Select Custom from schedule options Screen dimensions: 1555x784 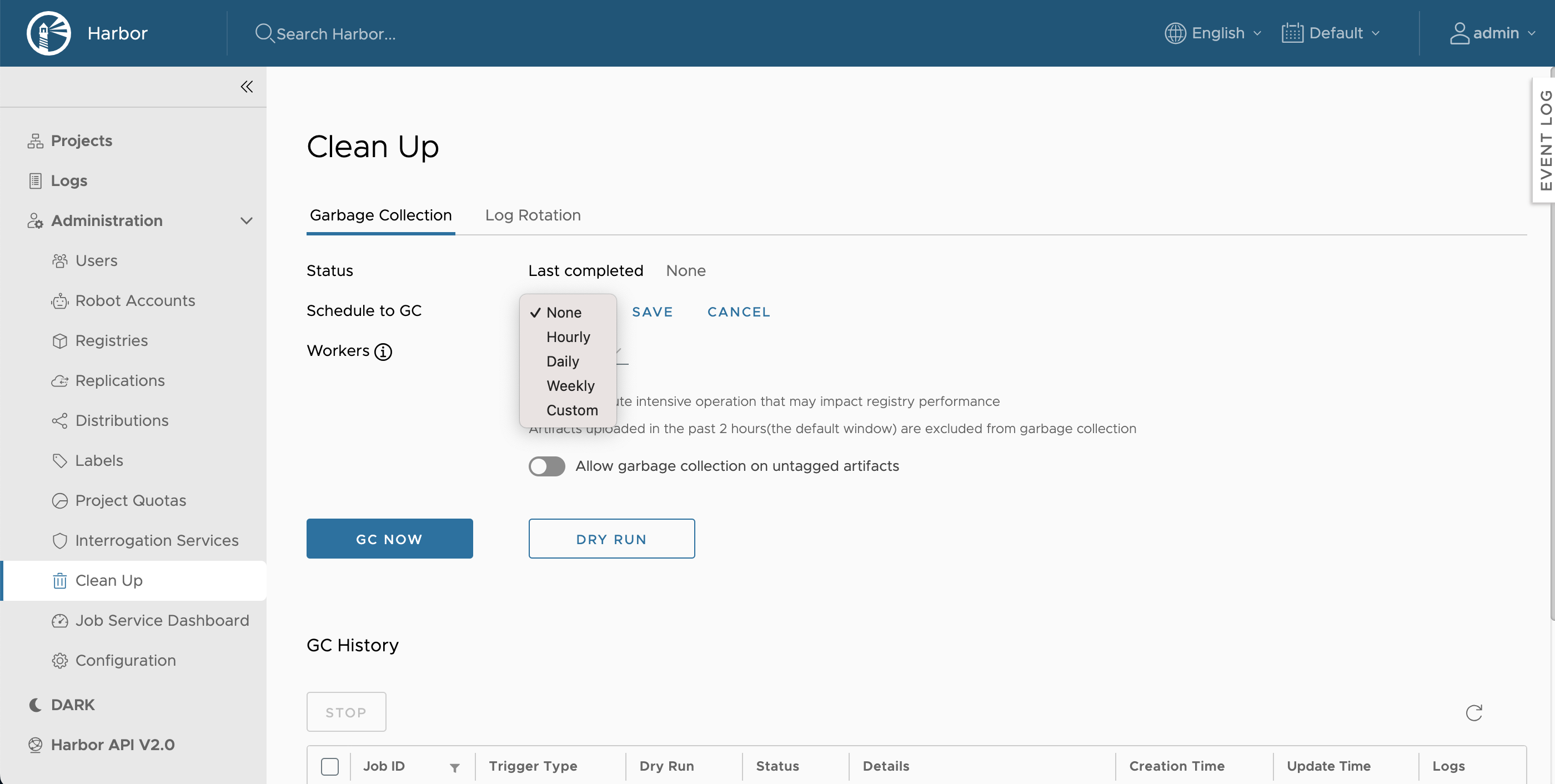pyautogui.click(x=572, y=410)
